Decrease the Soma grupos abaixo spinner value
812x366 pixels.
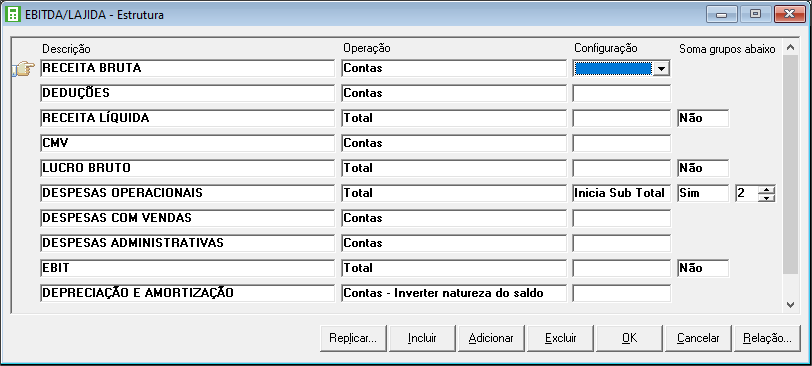coord(766,198)
